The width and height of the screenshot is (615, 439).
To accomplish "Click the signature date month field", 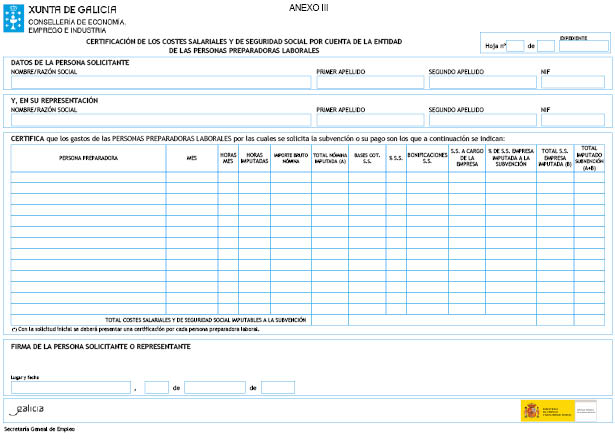I will (x=214, y=387).
